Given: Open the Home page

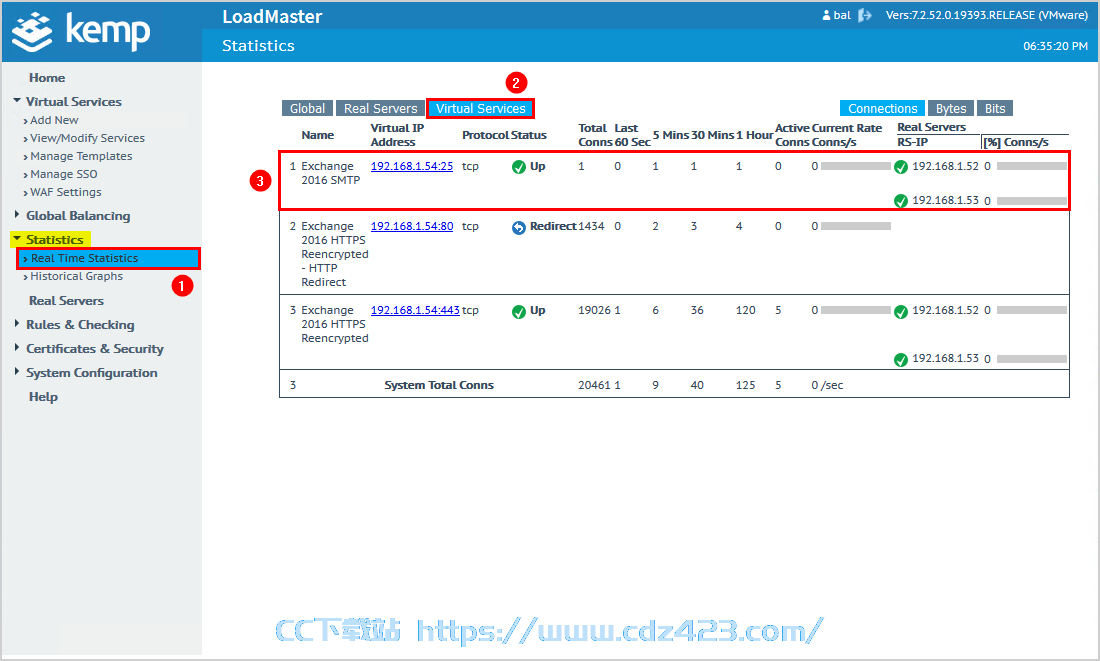Looking at the screenshot, I should 47,78.
